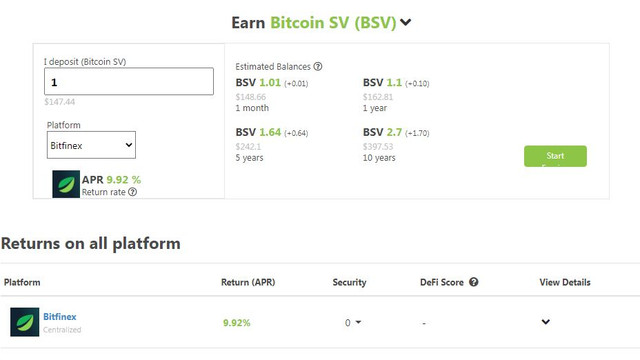Click the Bitfinex logo in the table row
The width and height of the screenshot is (640, 360).
coord(25,322)
